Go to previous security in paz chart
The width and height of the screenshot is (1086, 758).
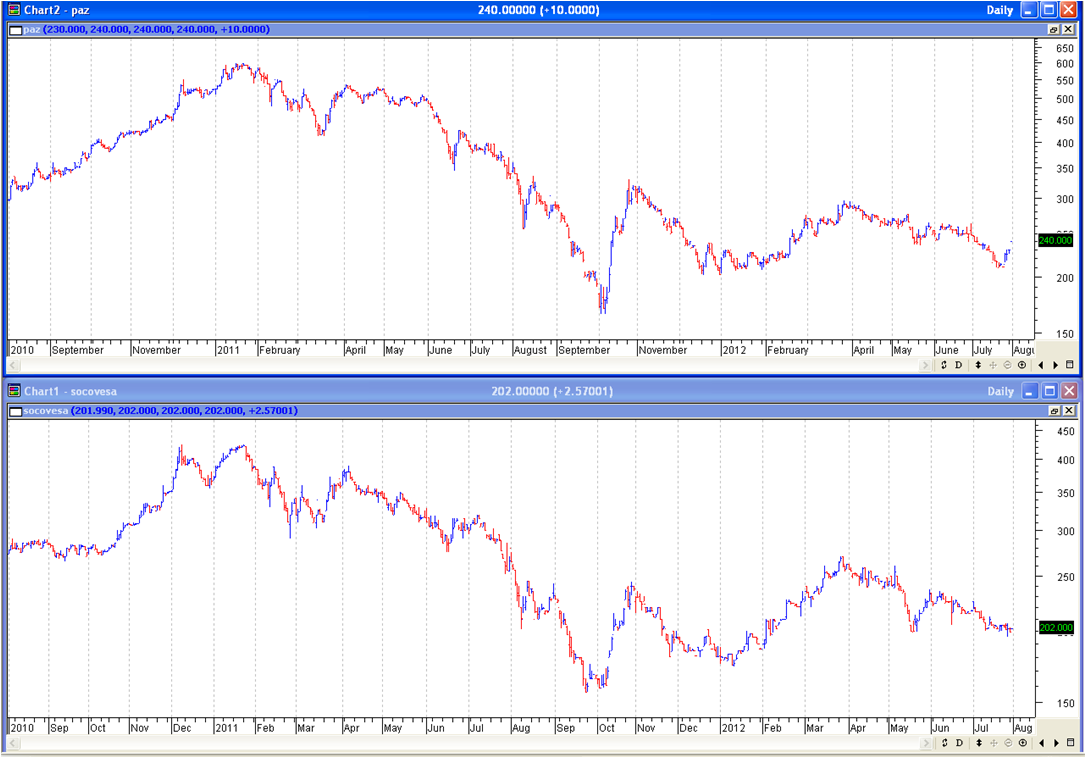[x=1040, y=365]
